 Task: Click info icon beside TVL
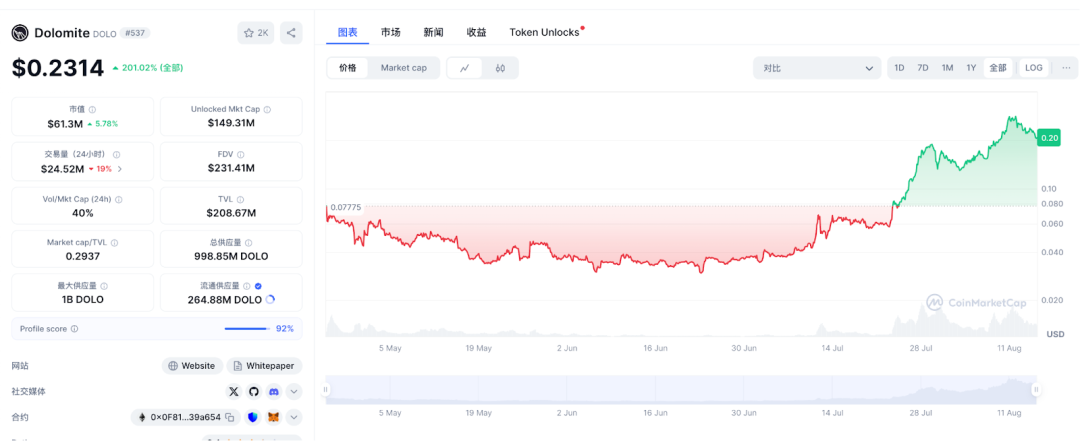click(240, 199)
